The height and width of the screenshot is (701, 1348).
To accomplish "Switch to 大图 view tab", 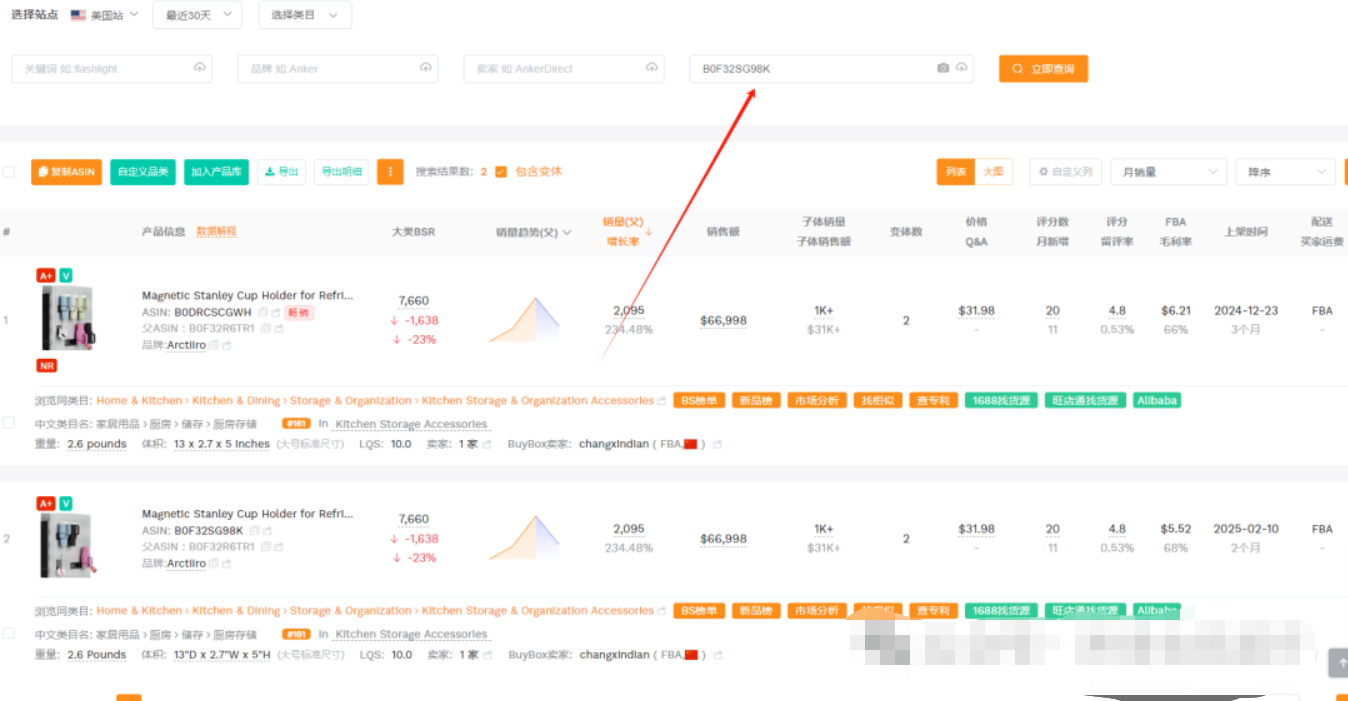I will point(993,172).
